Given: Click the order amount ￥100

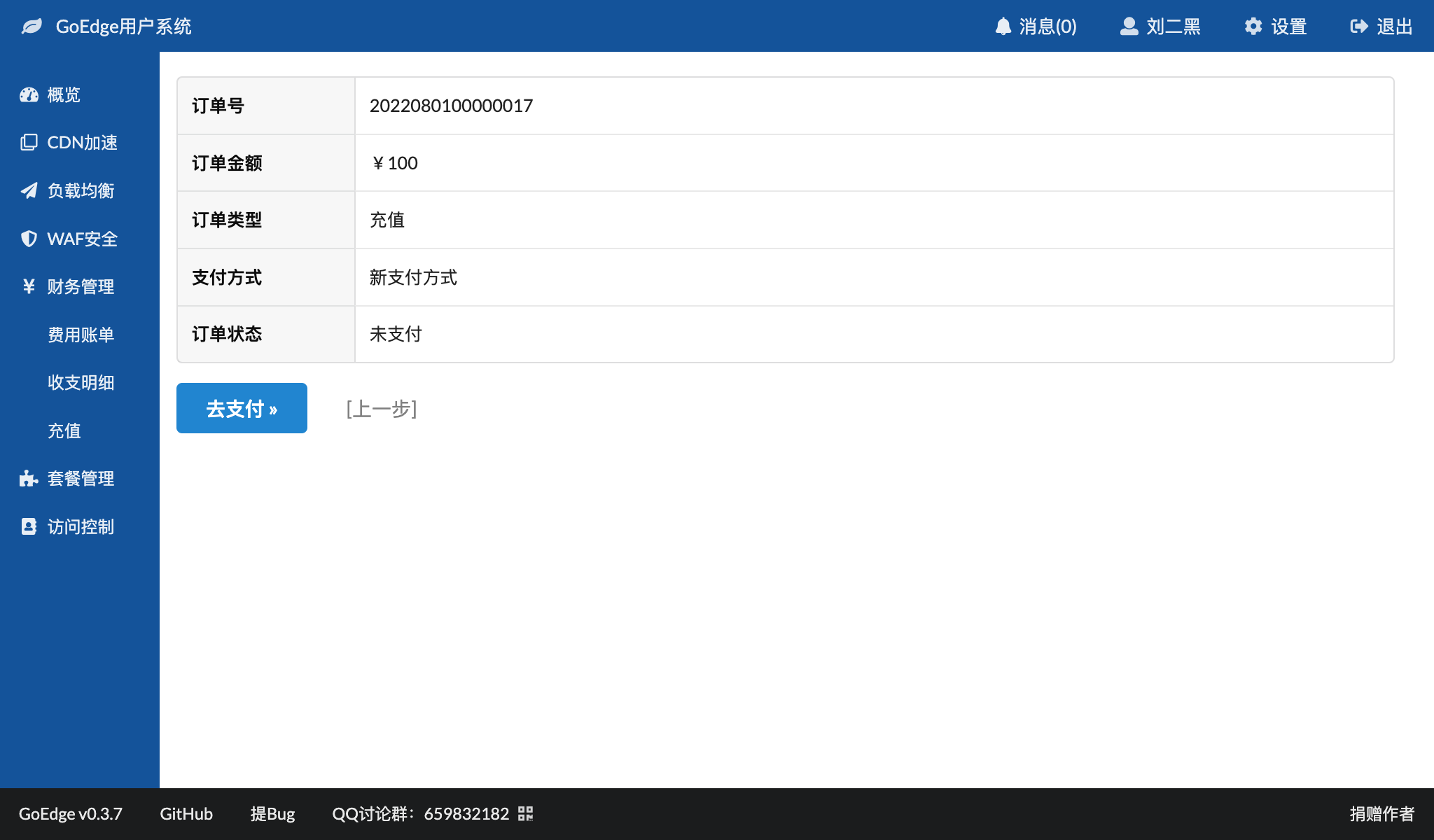Looking at the screenshot, I should [x=394, y=163].
